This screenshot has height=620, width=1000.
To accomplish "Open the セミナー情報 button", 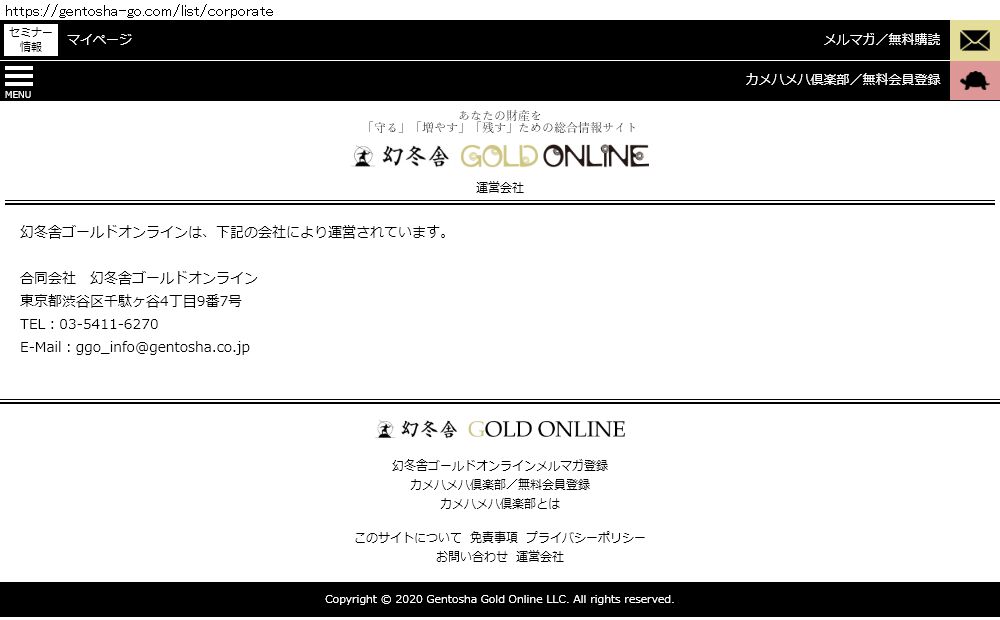I will [x=31, y=40].
